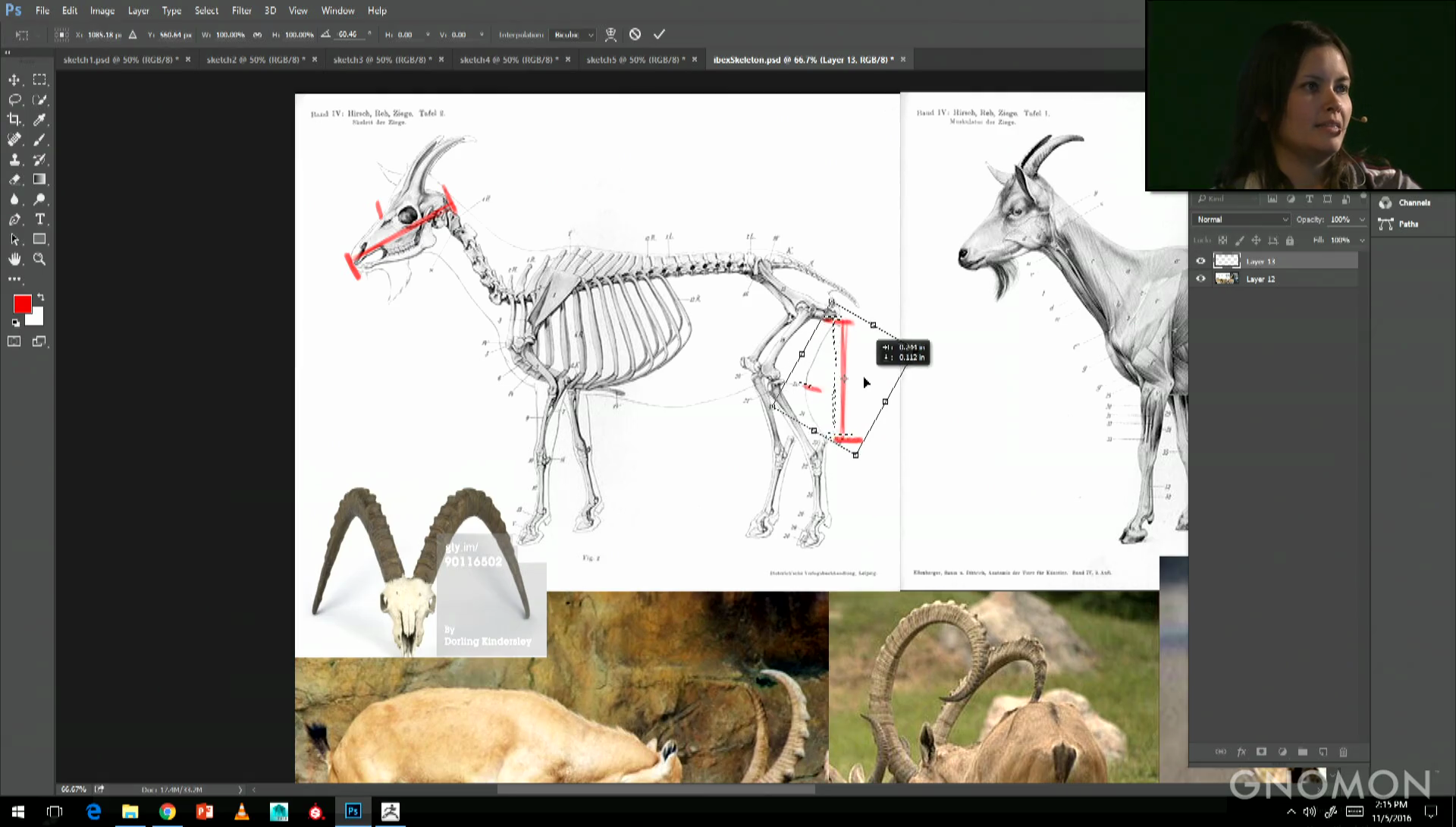Set the transform reference point location

[x=61, y=34]
